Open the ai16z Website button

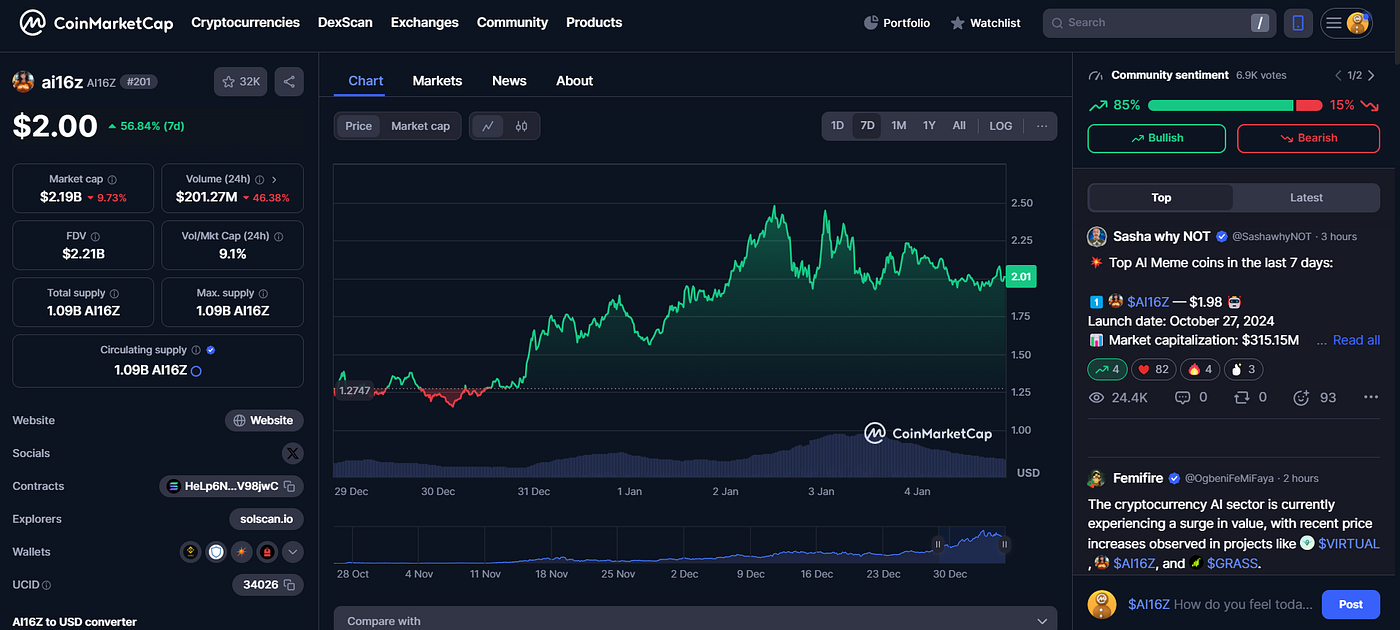264,420
